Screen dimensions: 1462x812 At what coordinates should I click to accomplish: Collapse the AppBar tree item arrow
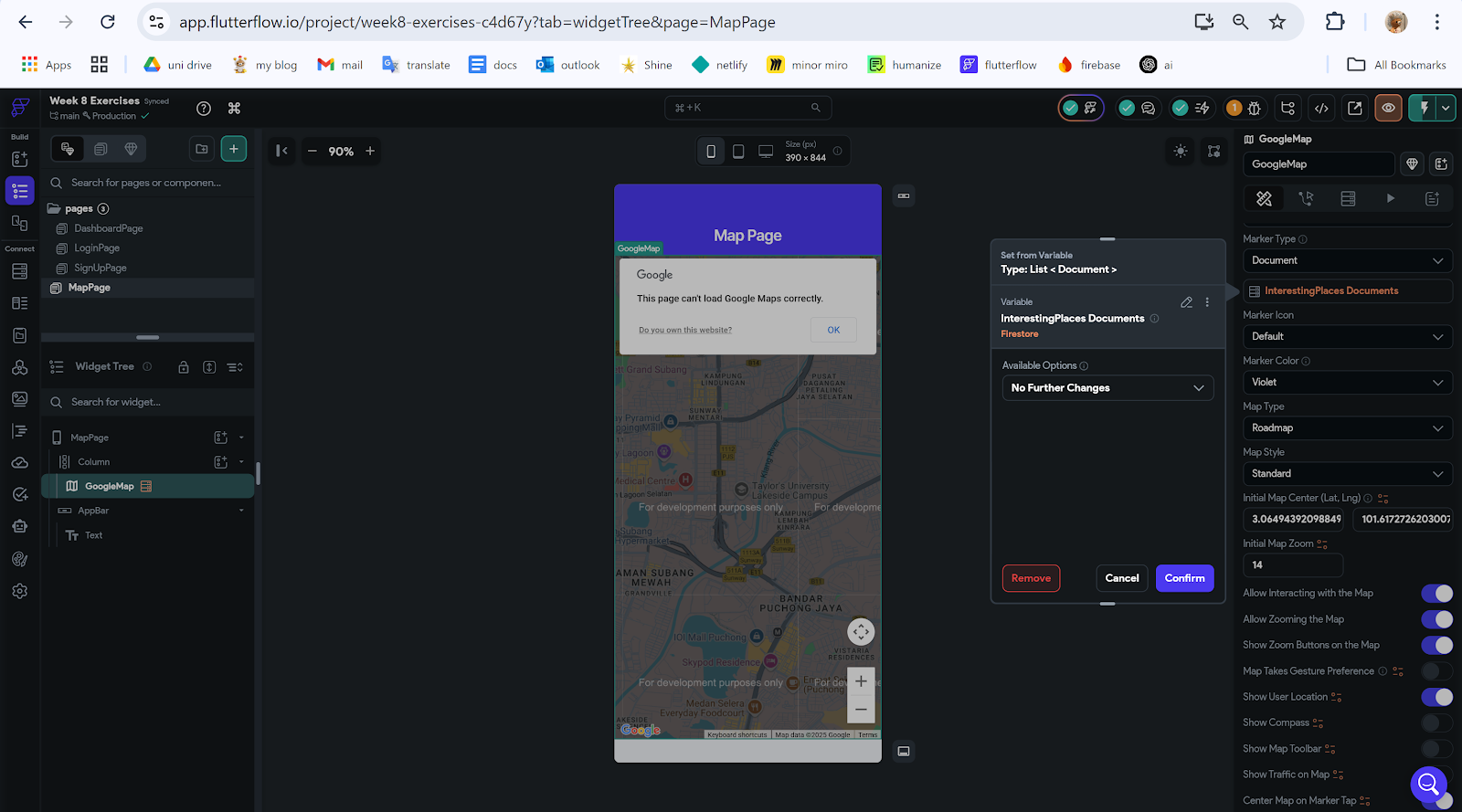tap(241, 511)
